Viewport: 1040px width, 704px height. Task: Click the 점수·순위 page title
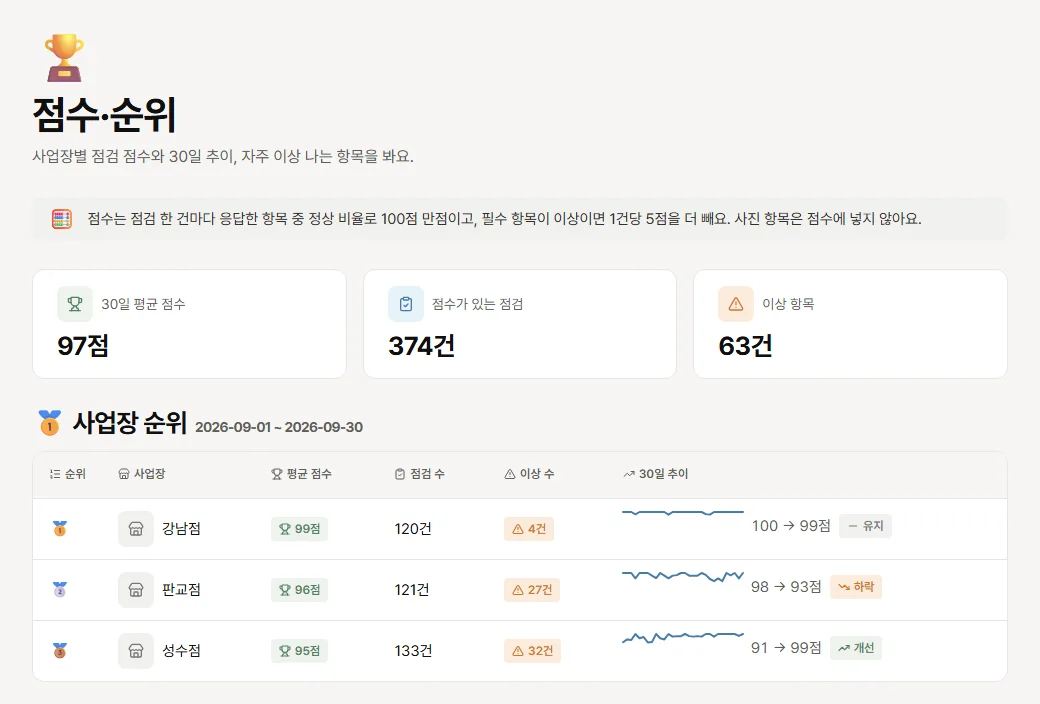[x=104, y=115]
